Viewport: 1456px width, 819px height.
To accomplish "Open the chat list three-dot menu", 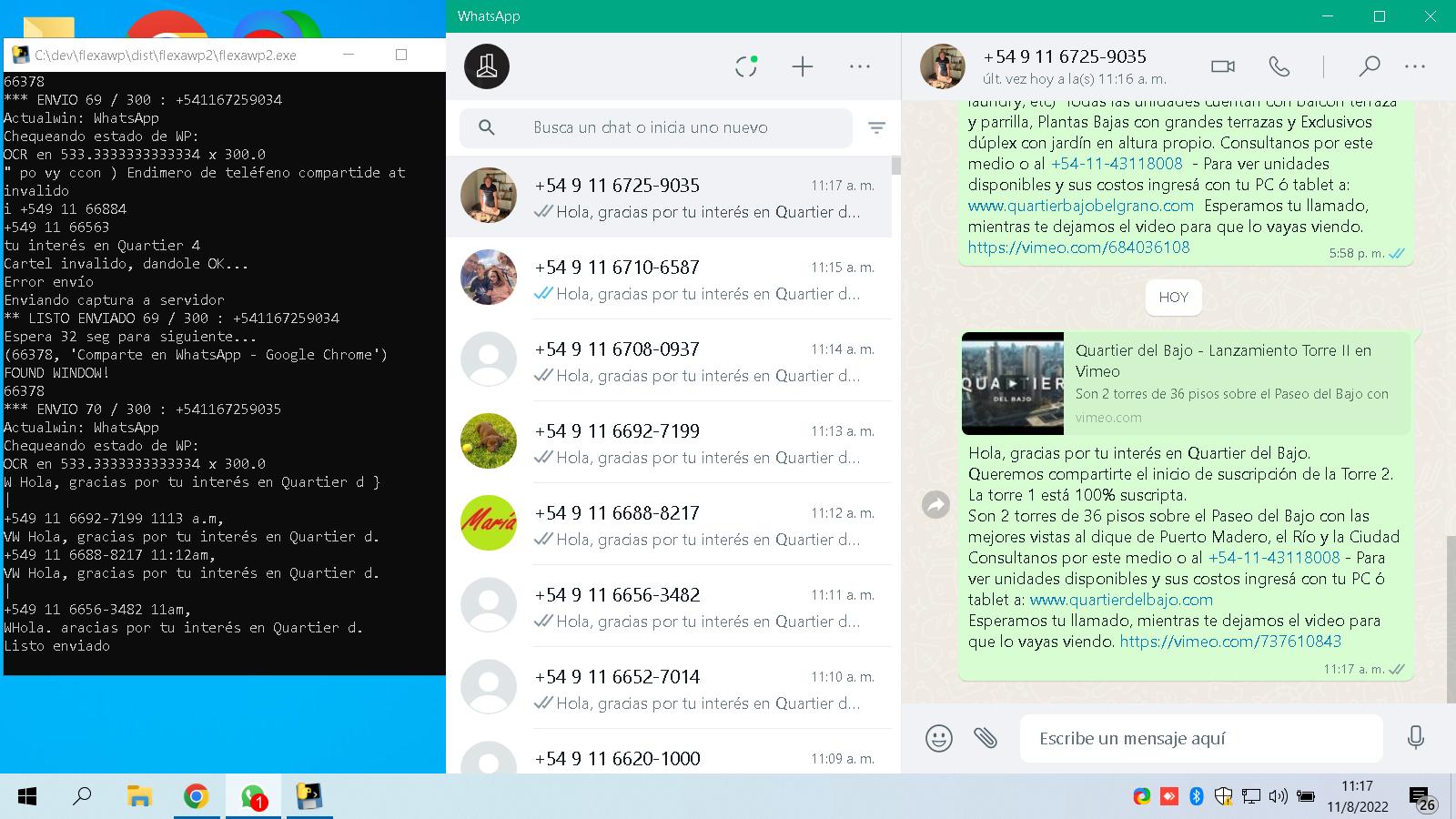I will (x=860, y=66).
